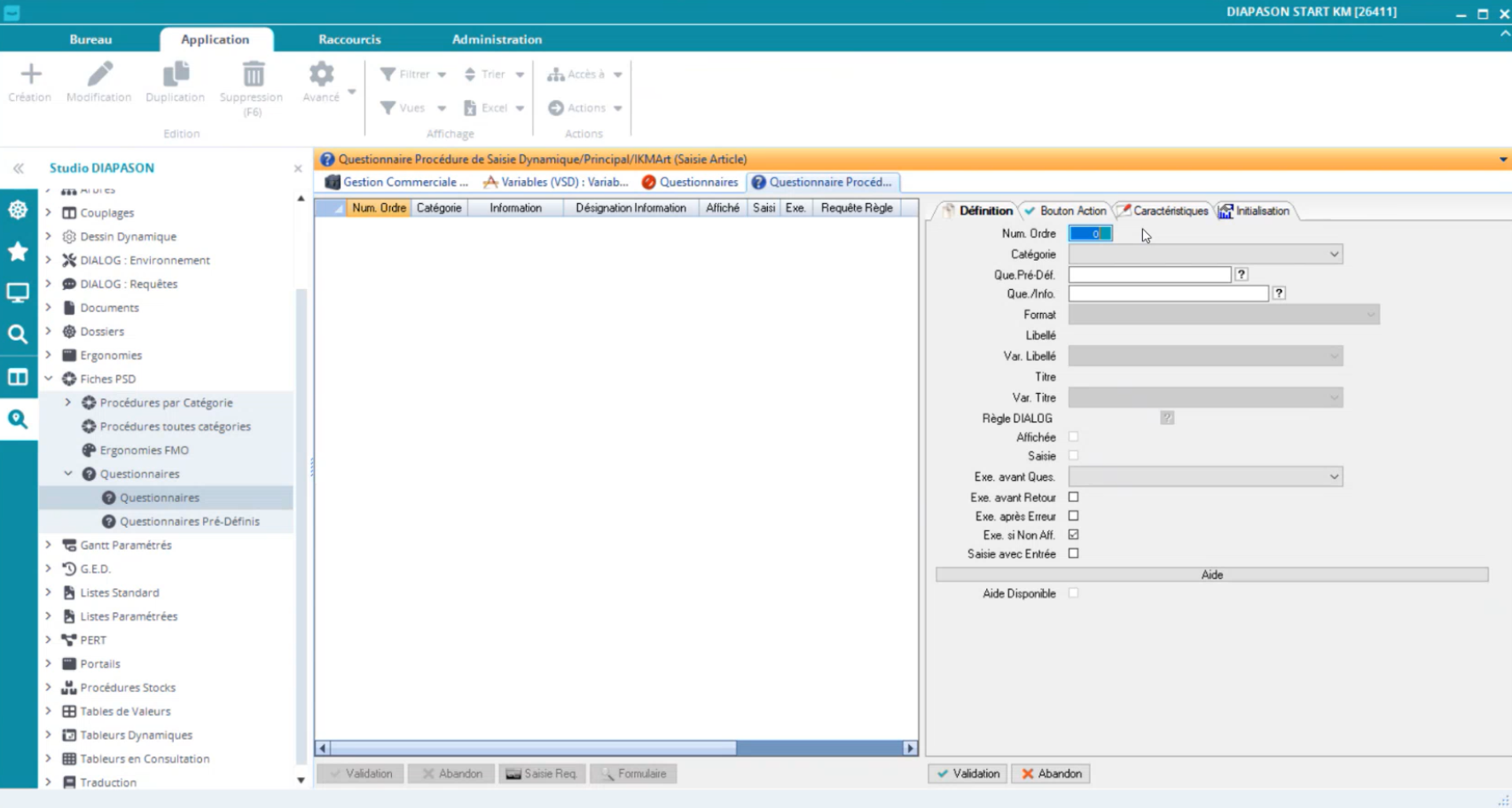This screenshot has width=1512, height=808.
Task: Enable the Exe. avant Retour checkbox
Action: click(x=1073, y=498)
